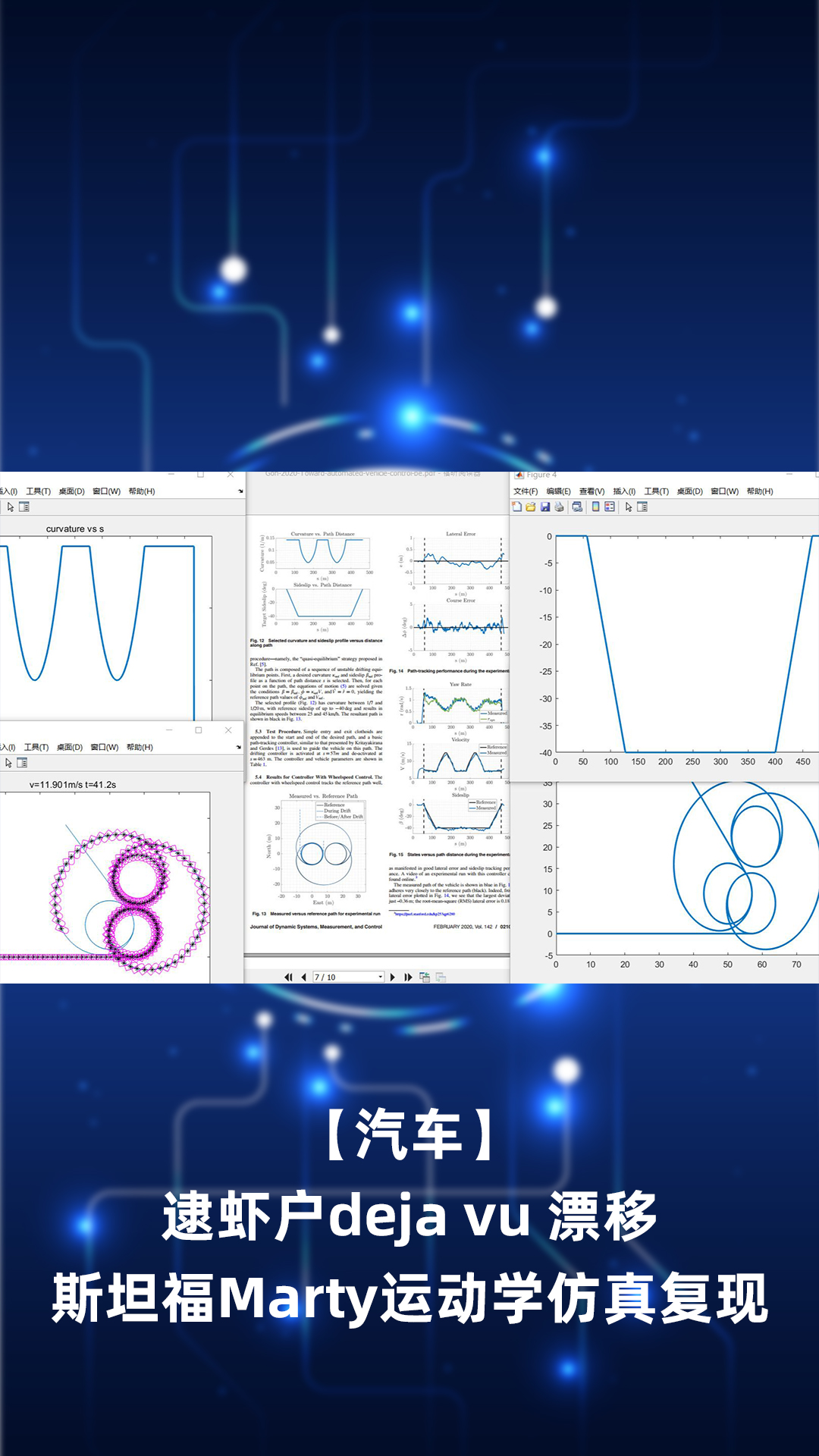
Task: Click previous view icon in PDF viewer
Action: tap(425, 977)
